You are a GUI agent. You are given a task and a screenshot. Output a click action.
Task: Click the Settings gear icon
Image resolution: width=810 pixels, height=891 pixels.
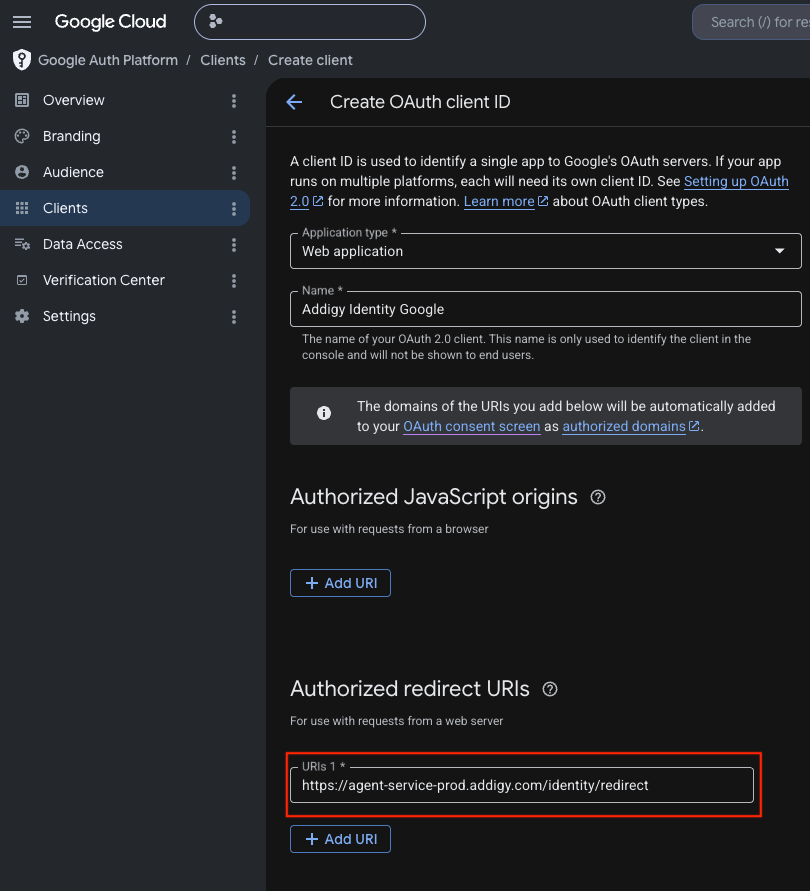(x=22, y=316)
